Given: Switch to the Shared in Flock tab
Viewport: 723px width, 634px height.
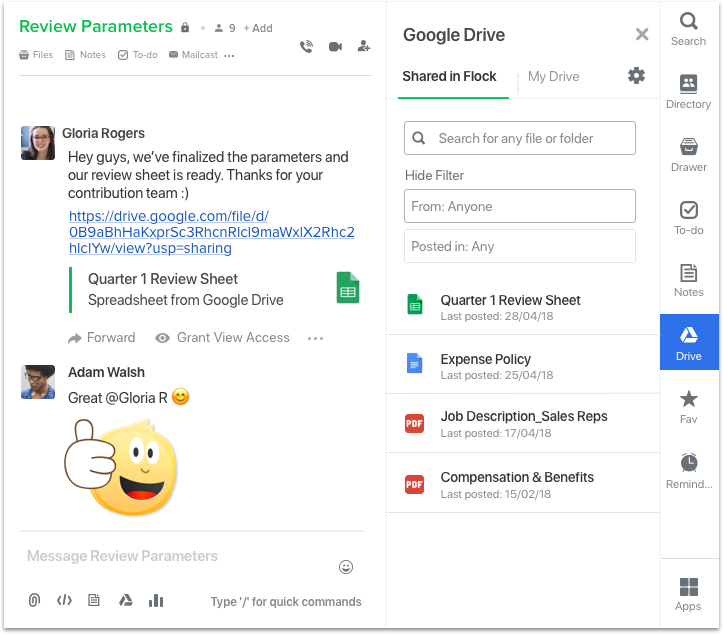Looking at the screenshot, I should 449,77.
